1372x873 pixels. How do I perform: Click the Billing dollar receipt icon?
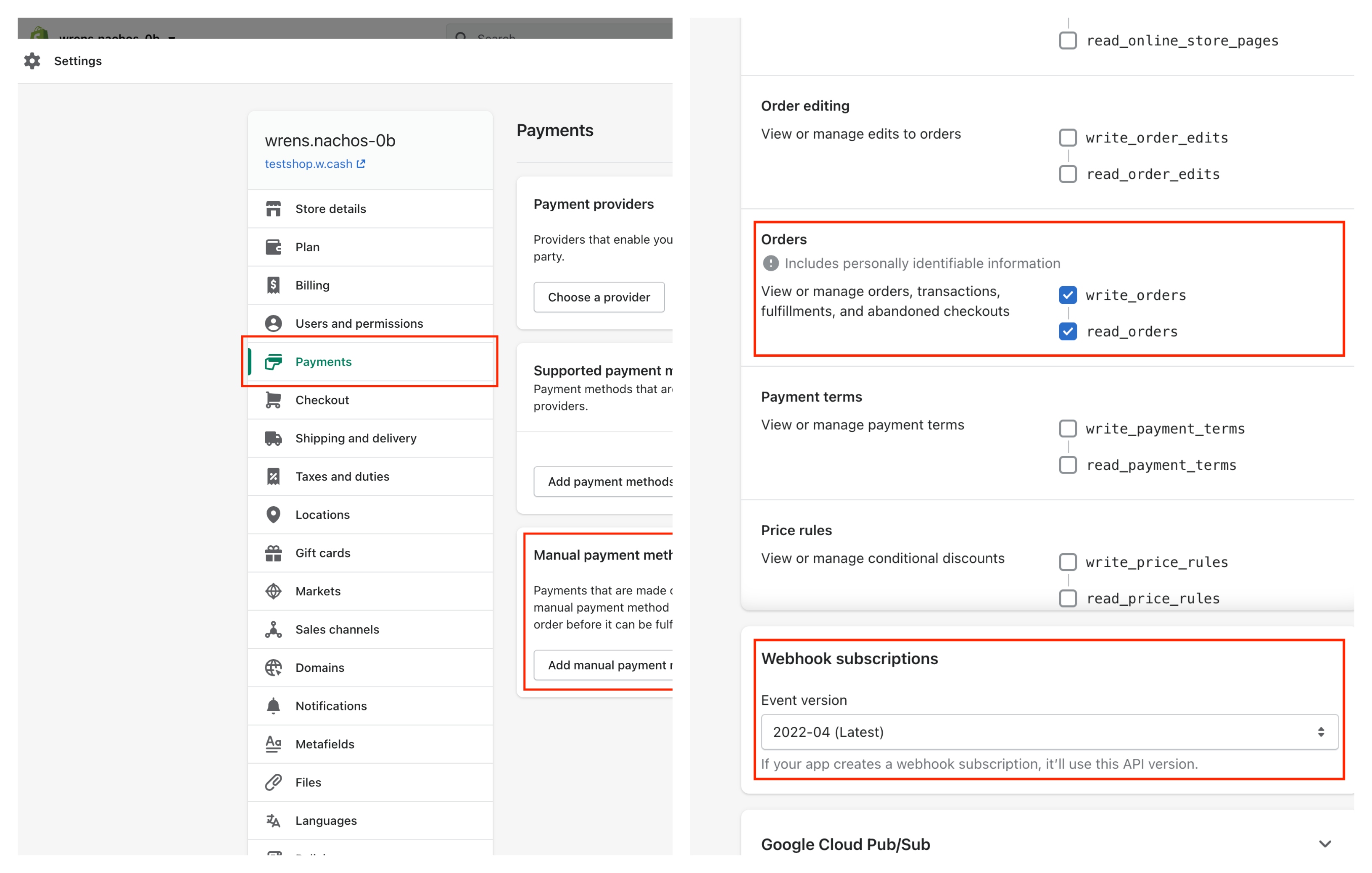[x=274, y=285]
